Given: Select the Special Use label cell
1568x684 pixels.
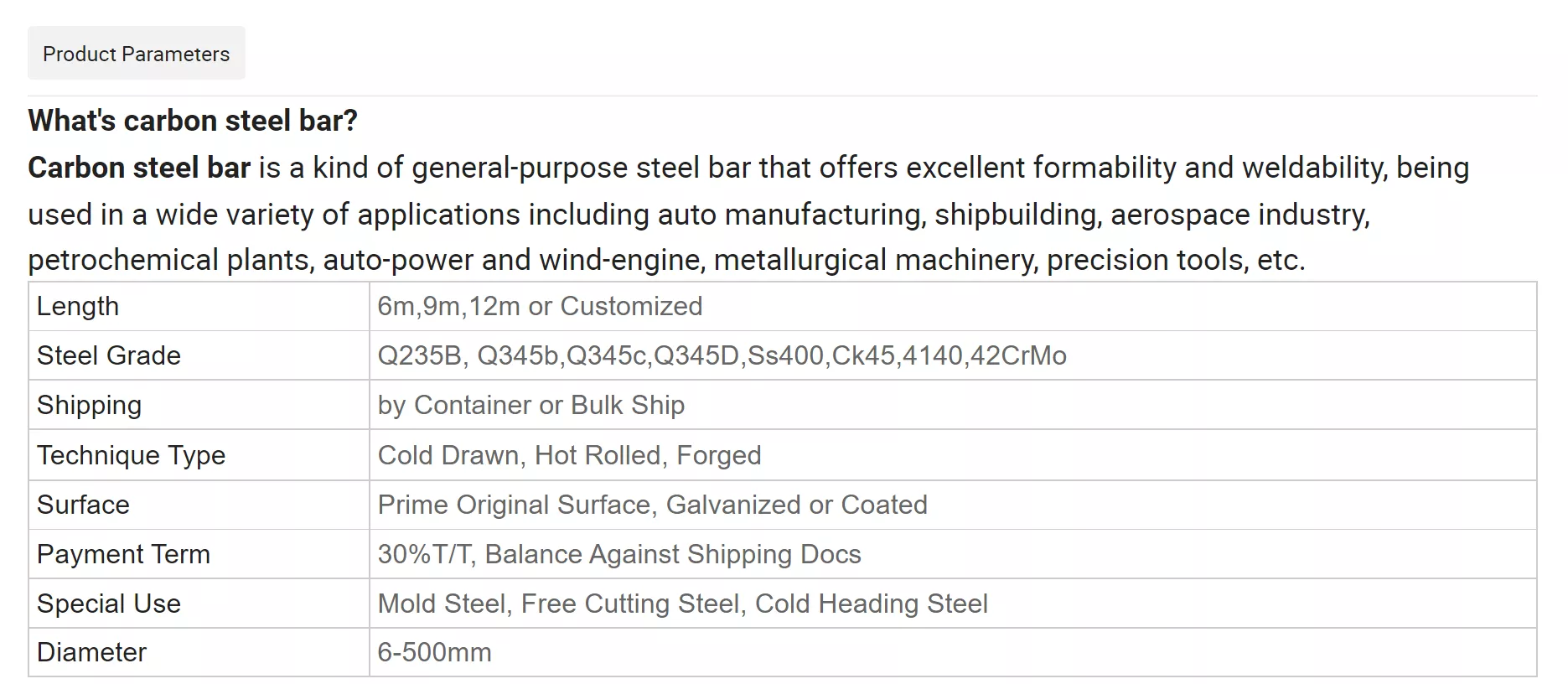Looking at the screenshot, I should pyautogui.click(x=199, y=604).
